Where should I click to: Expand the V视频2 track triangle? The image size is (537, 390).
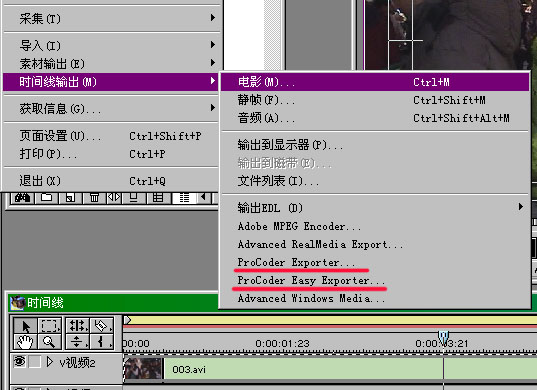(50, 362)
